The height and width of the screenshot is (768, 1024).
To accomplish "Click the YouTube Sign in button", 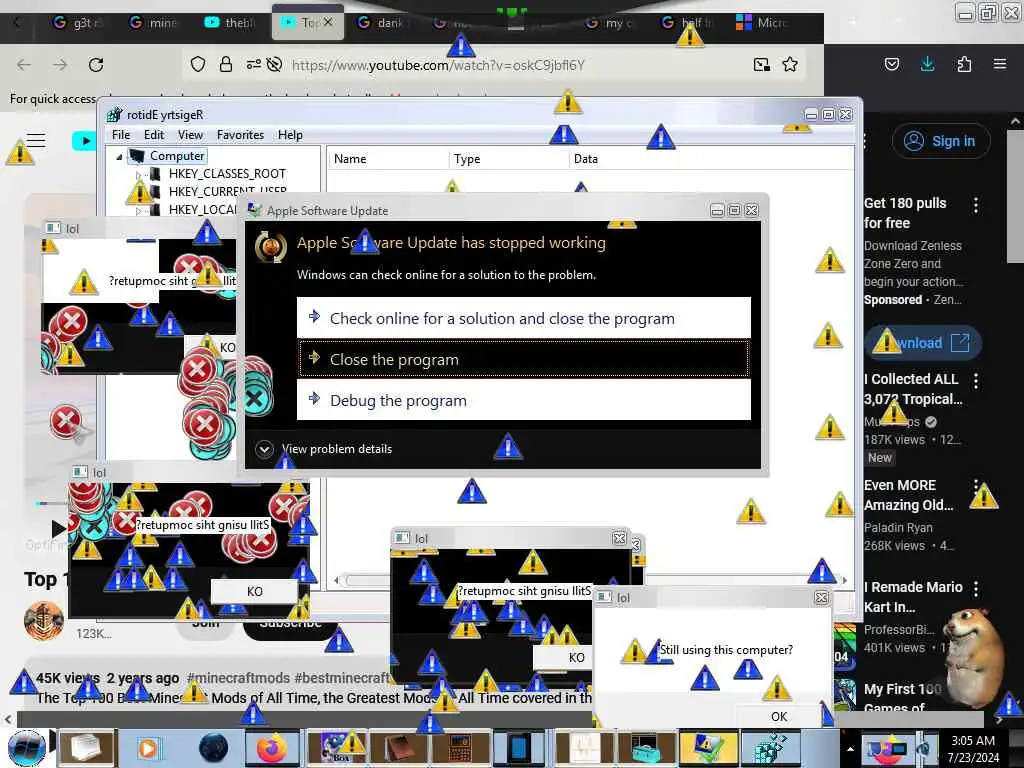I will pos(941,141).
